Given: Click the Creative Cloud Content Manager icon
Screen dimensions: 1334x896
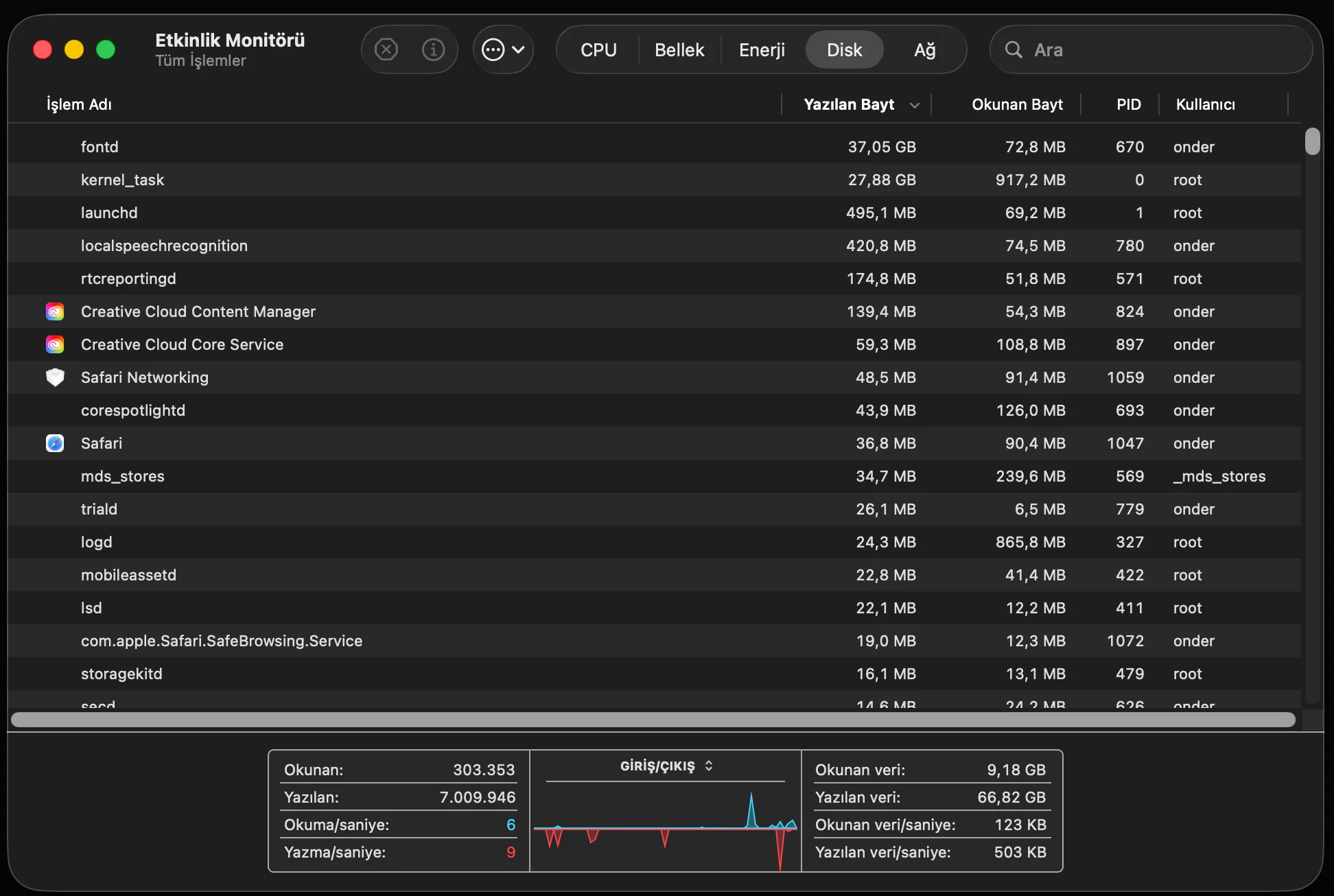Looking at the screenshot, I should [55, 311].
